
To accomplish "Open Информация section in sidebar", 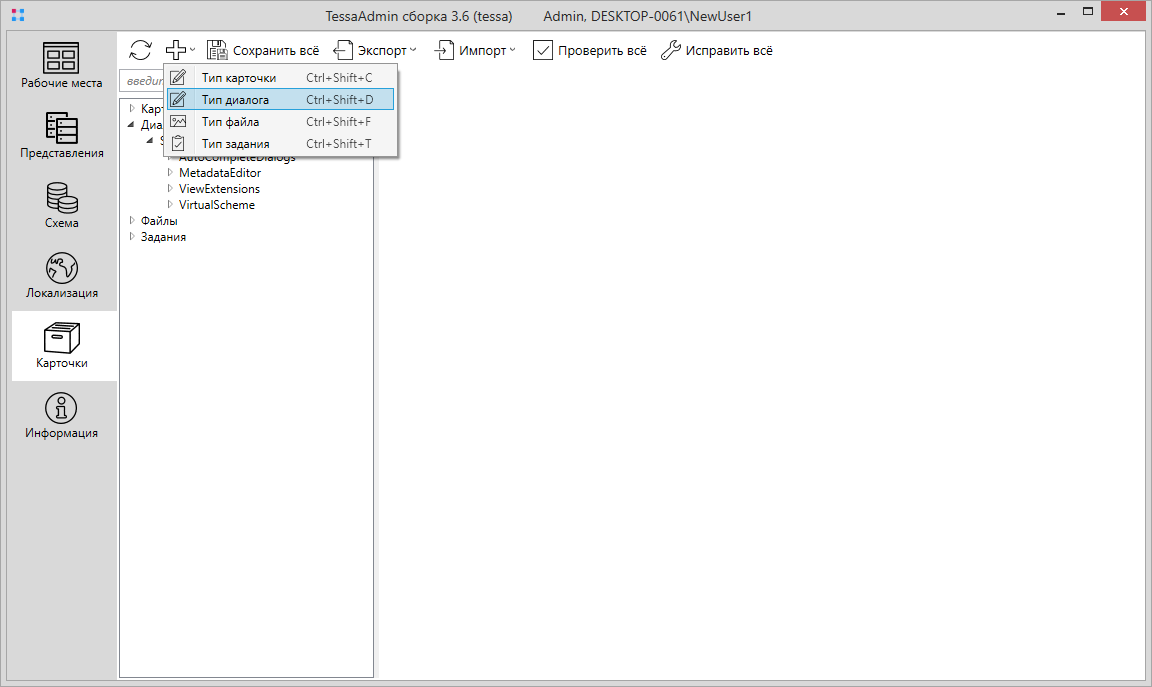I will click(62, 415).
